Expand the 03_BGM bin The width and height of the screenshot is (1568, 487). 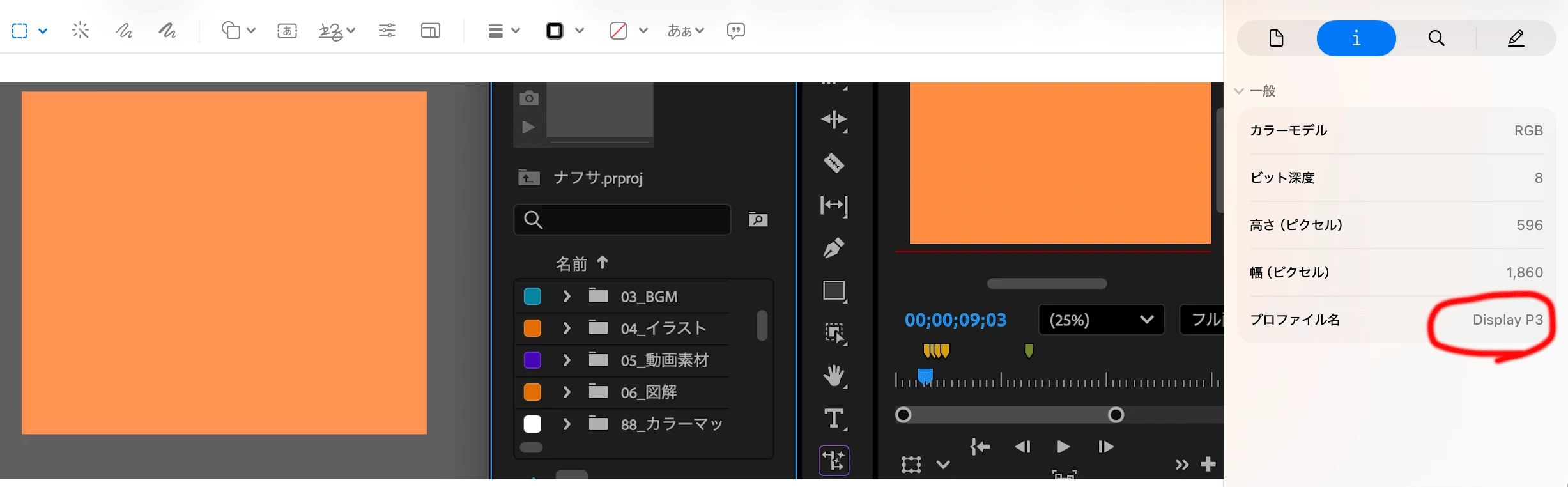click(x=566, y=296)
